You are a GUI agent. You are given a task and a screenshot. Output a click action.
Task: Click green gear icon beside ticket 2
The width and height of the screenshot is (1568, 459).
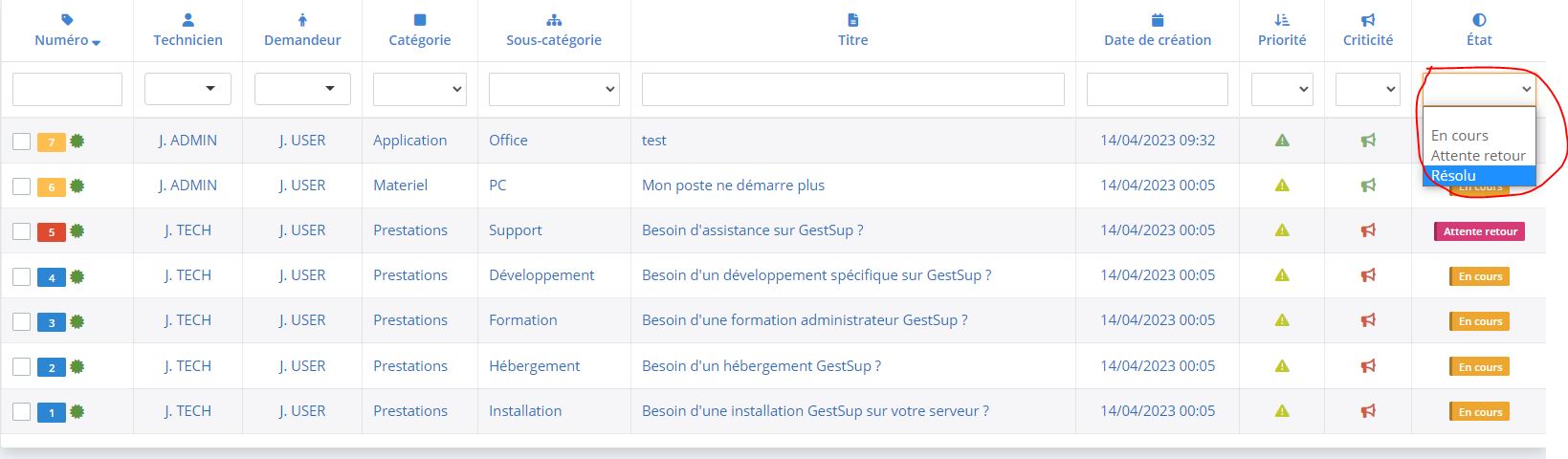[77, 366]
